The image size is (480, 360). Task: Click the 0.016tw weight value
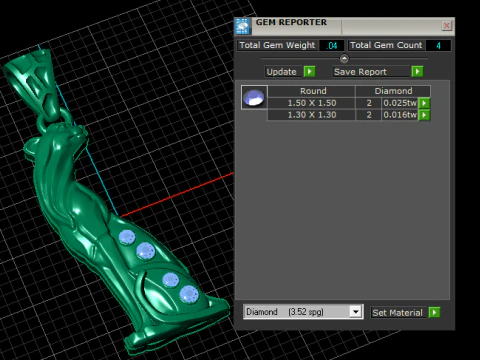(x=400, y=115)
